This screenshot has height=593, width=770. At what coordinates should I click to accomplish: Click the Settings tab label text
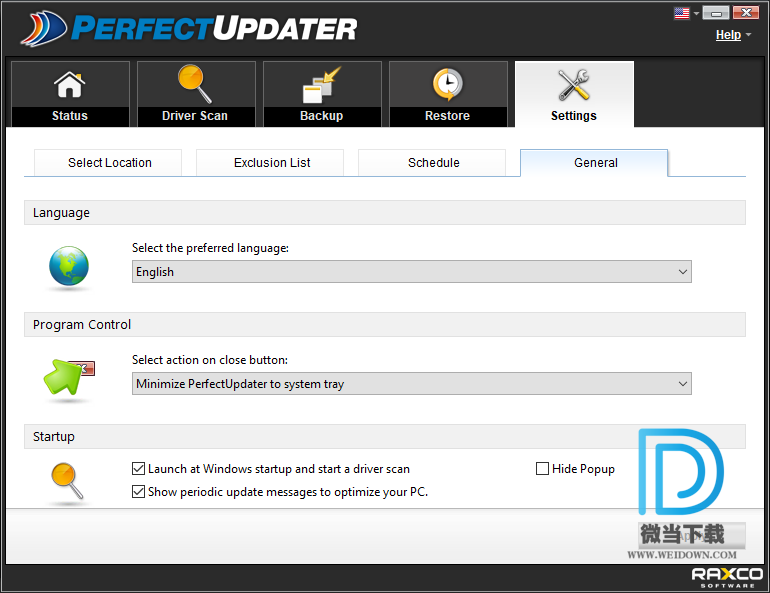574,116
